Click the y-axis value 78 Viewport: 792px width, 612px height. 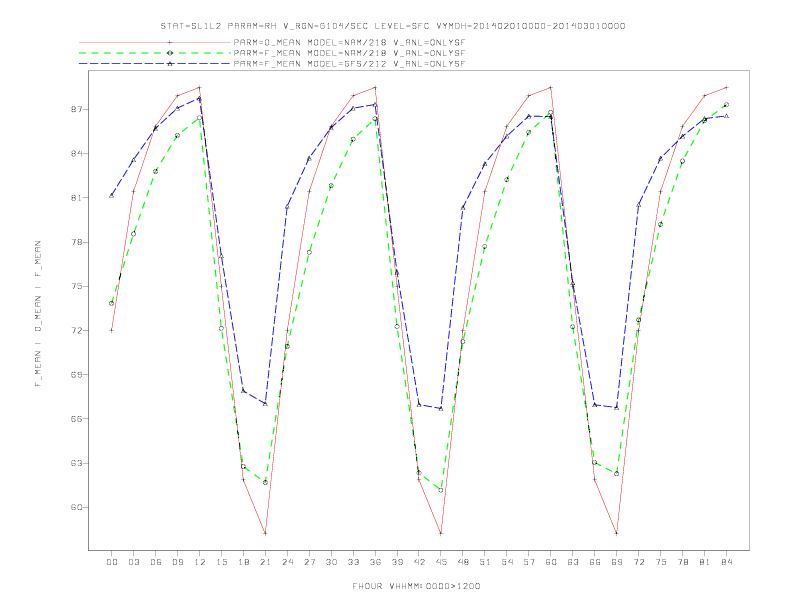tap(76, 242)
